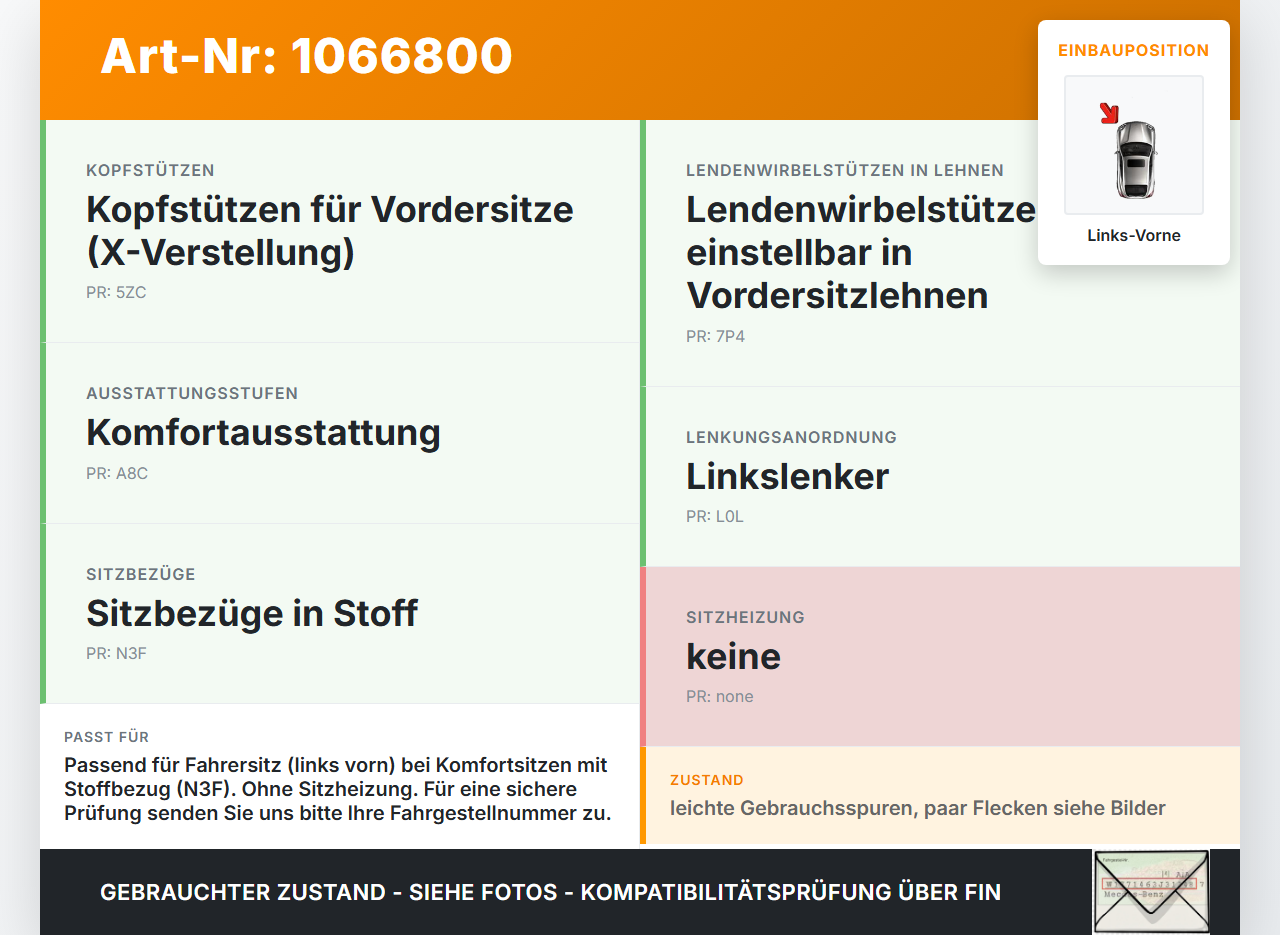This screenshot has width=1280, height=935.
Task: Click the PR: 5ZC code
Action: pyautogui.click(x=116, y=293)
